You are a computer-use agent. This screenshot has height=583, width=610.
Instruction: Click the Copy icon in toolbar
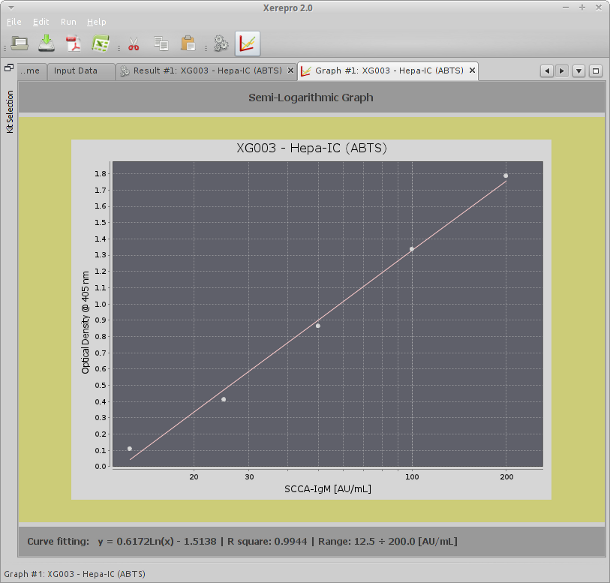tap(160, 44)
